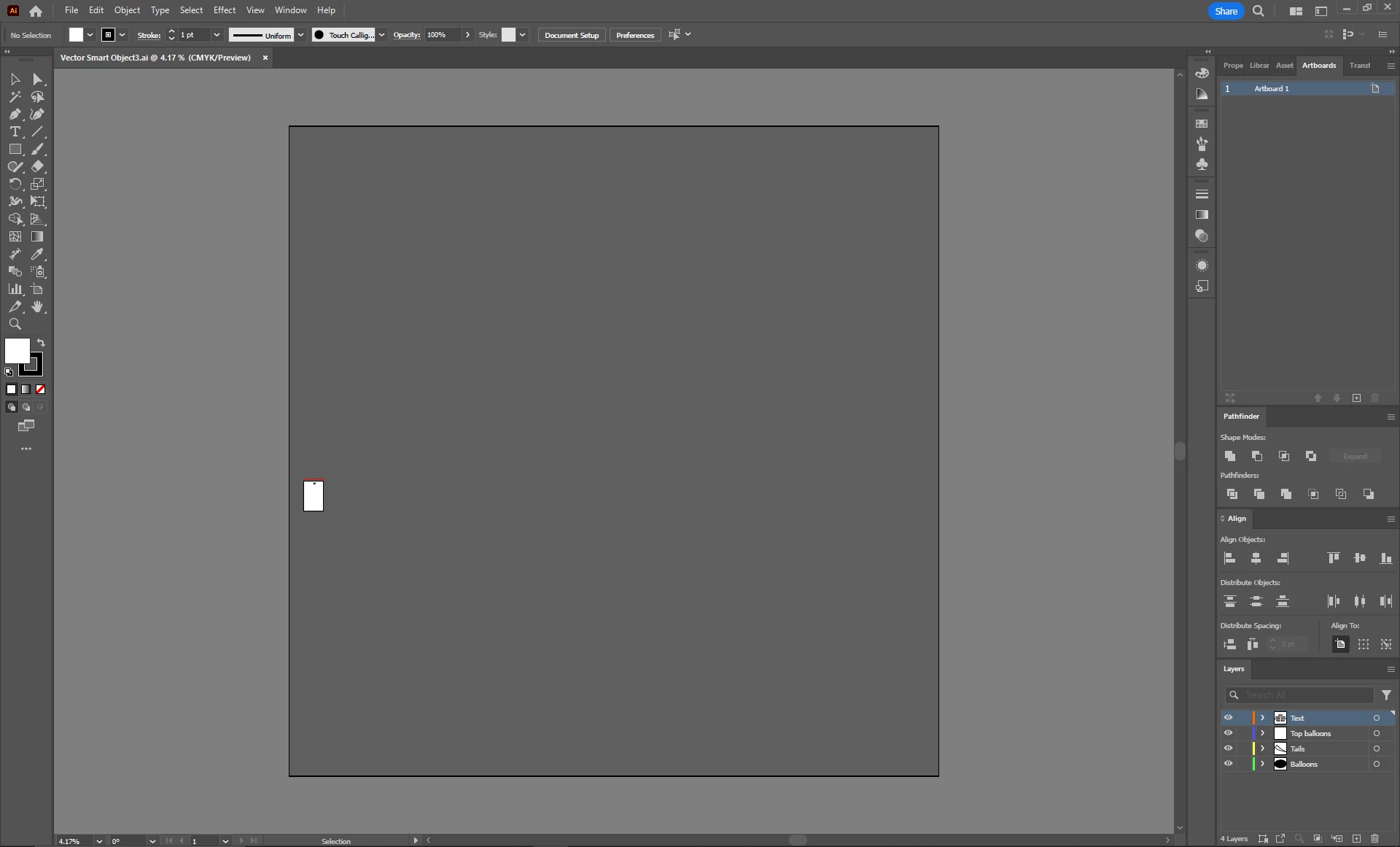Select the Hand tool
This screenshot has height=847, width=1400.
(x=37, y=306)
